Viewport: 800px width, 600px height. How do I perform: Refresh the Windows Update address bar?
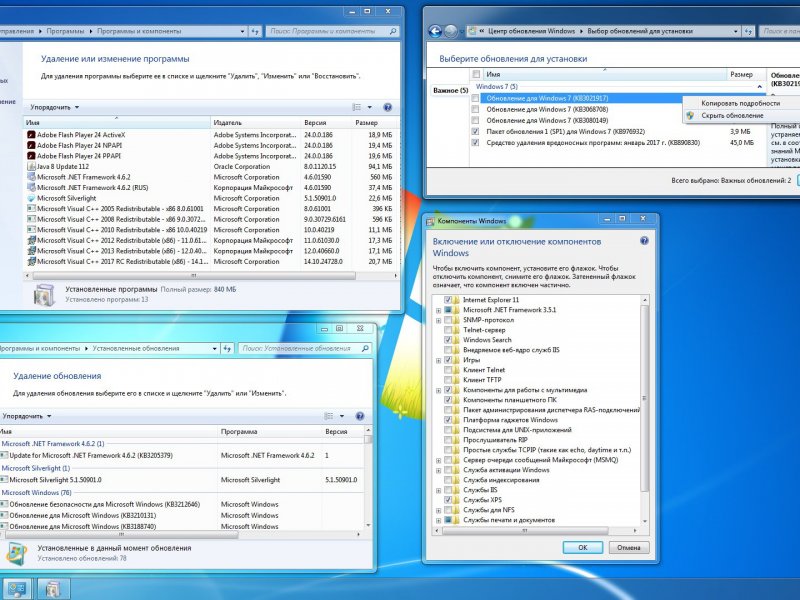[x=748, y=31]
